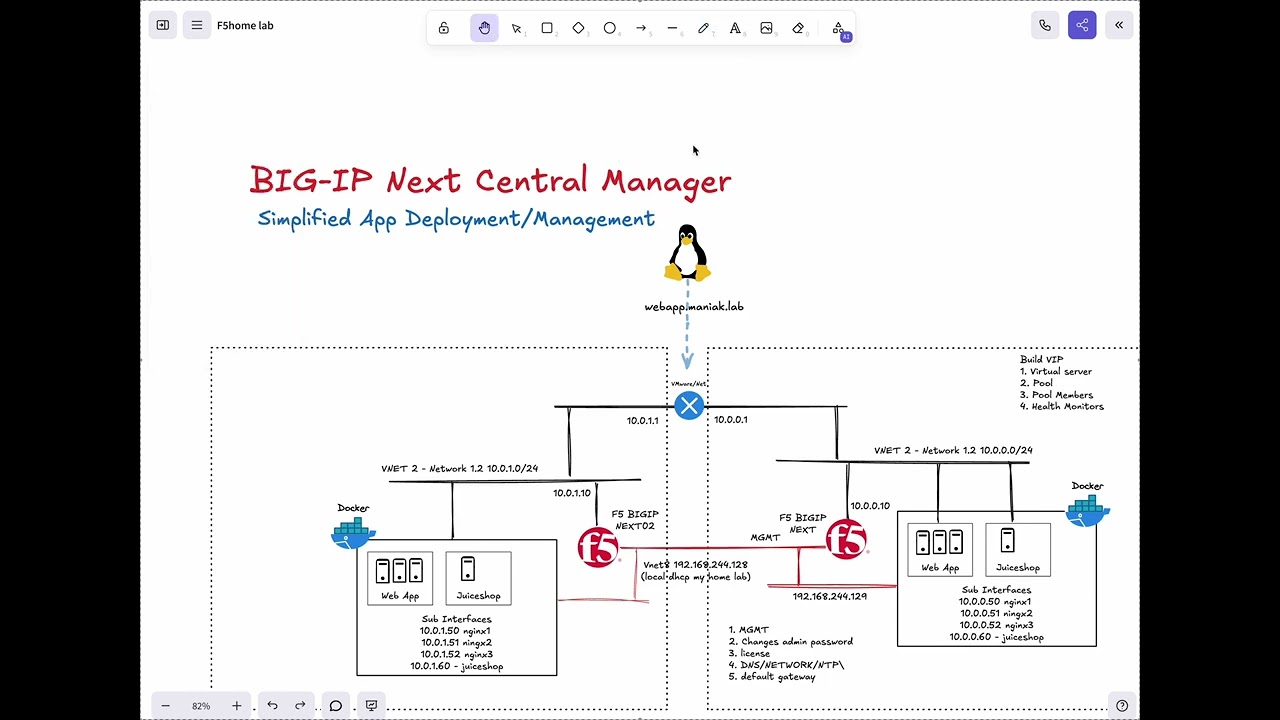Click the Linux penguin image
The width and height of the screenshot is (1280, 720).
[687, 253]
